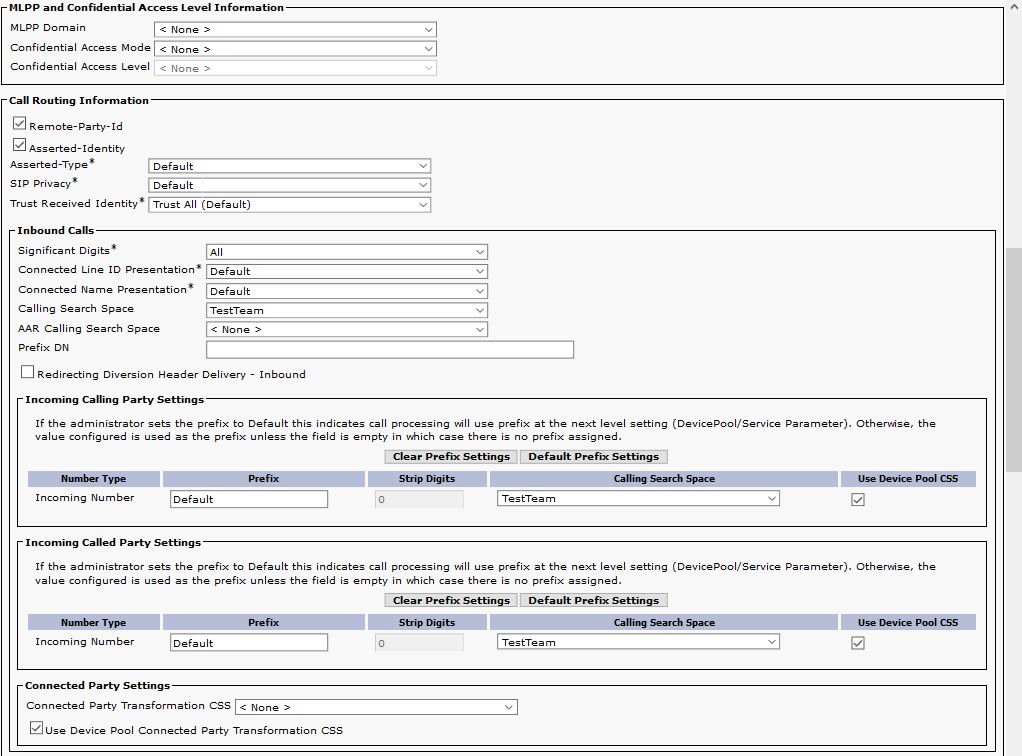The image size is (1022, 756).
Task: Toggle Use Device Pool CSS for Called Party
Action: click(857, 643)
